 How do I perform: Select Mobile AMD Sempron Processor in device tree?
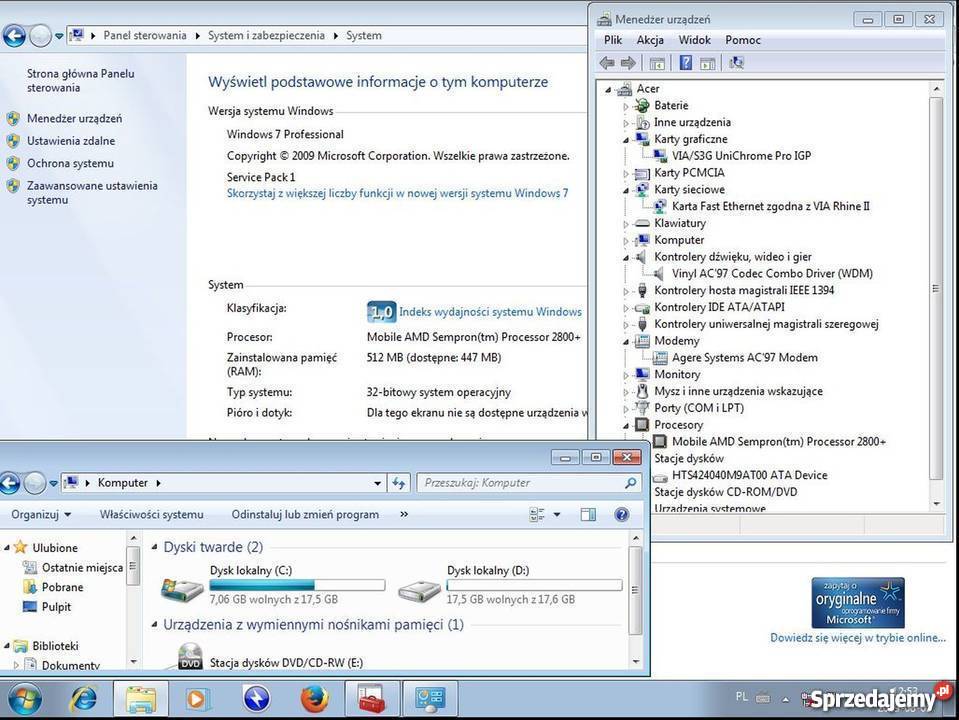[779, 441]
